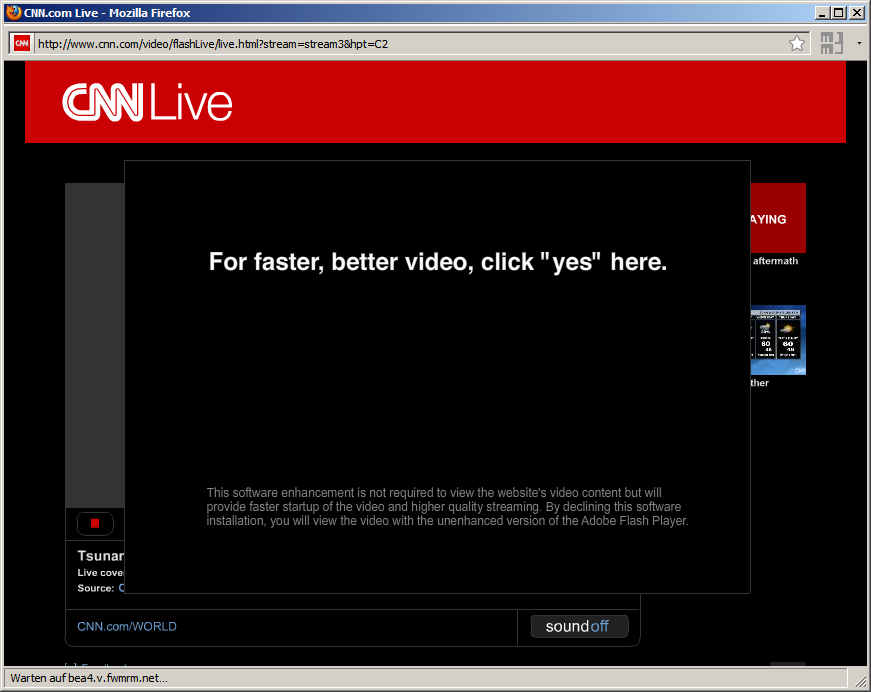Screen dimensions: 871x692
Task: Click the 'aftermath' video caption
Action: 775,261
